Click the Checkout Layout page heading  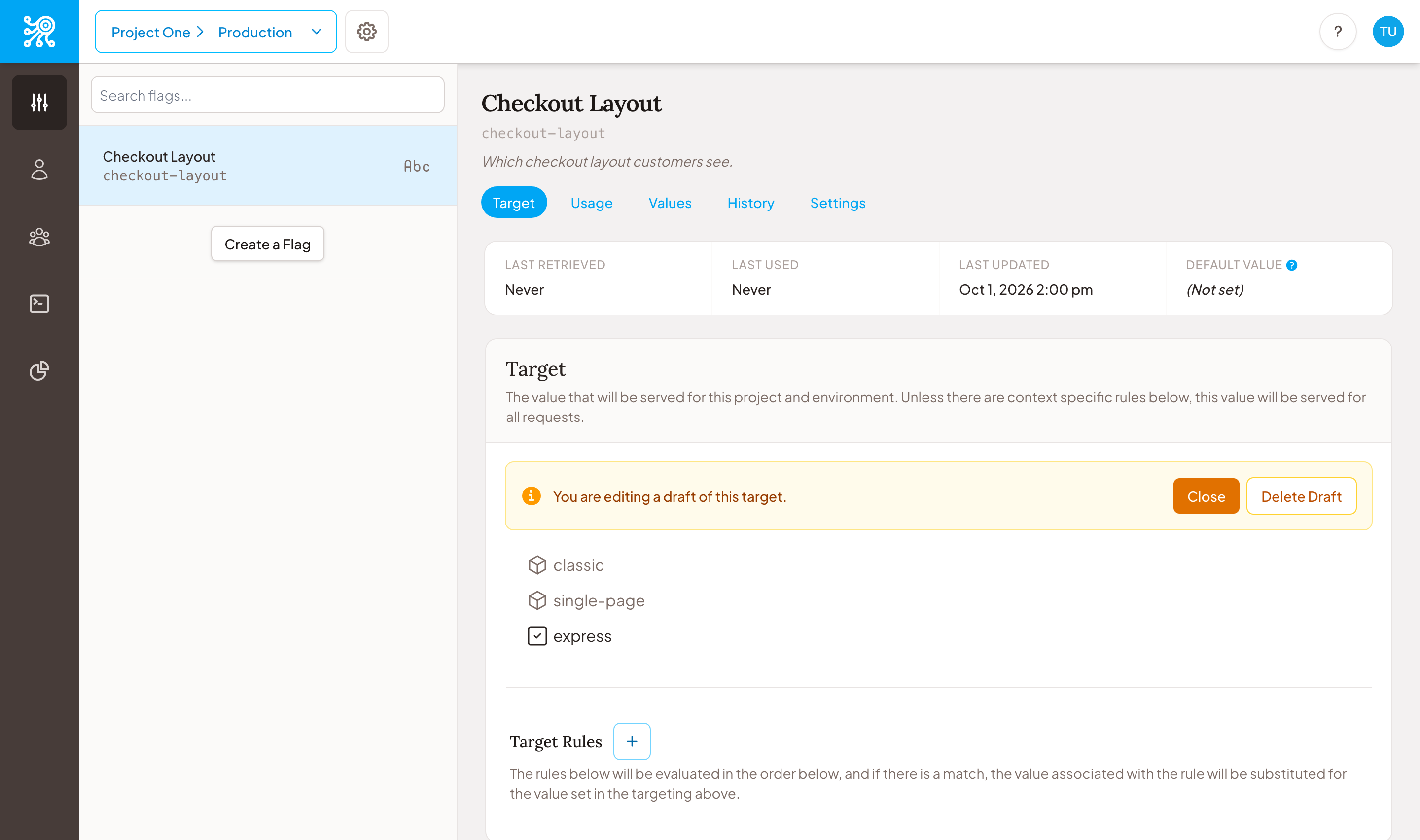coord(570,103)
